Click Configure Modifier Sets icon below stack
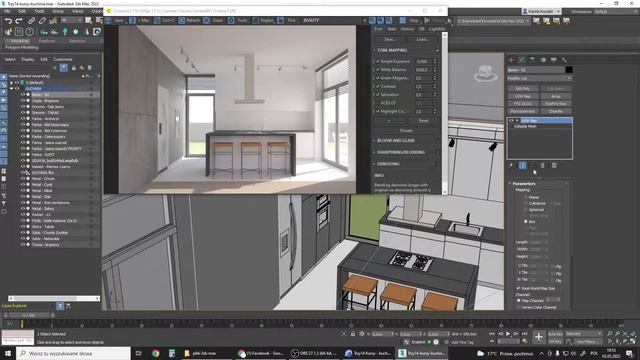640x360 pixels. tap(554, 165)
